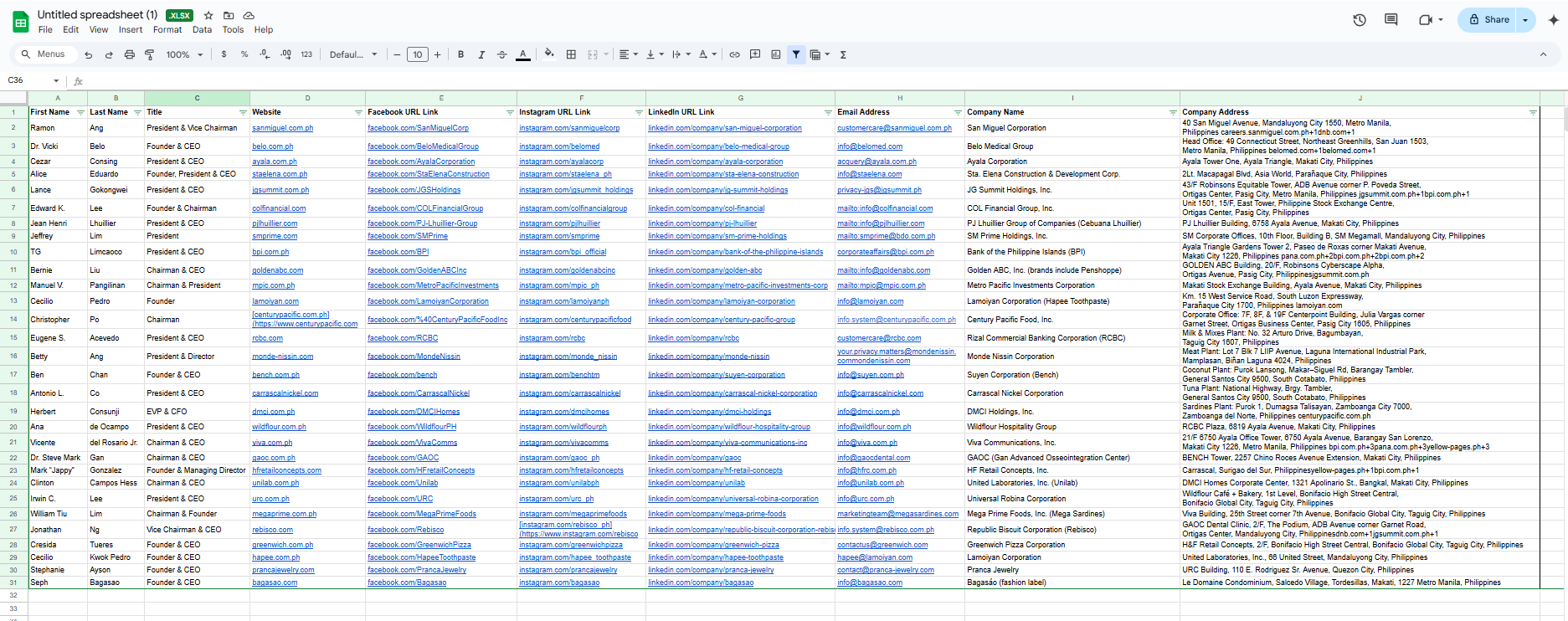Click the info@staelena.com email link
1568x621 pixels.
pyautogui.click(x=869, y=174)
